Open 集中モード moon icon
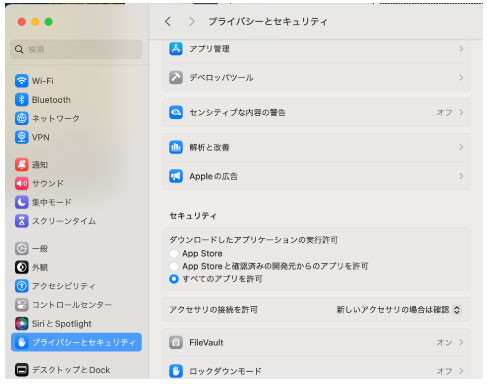 coord(22,202)
